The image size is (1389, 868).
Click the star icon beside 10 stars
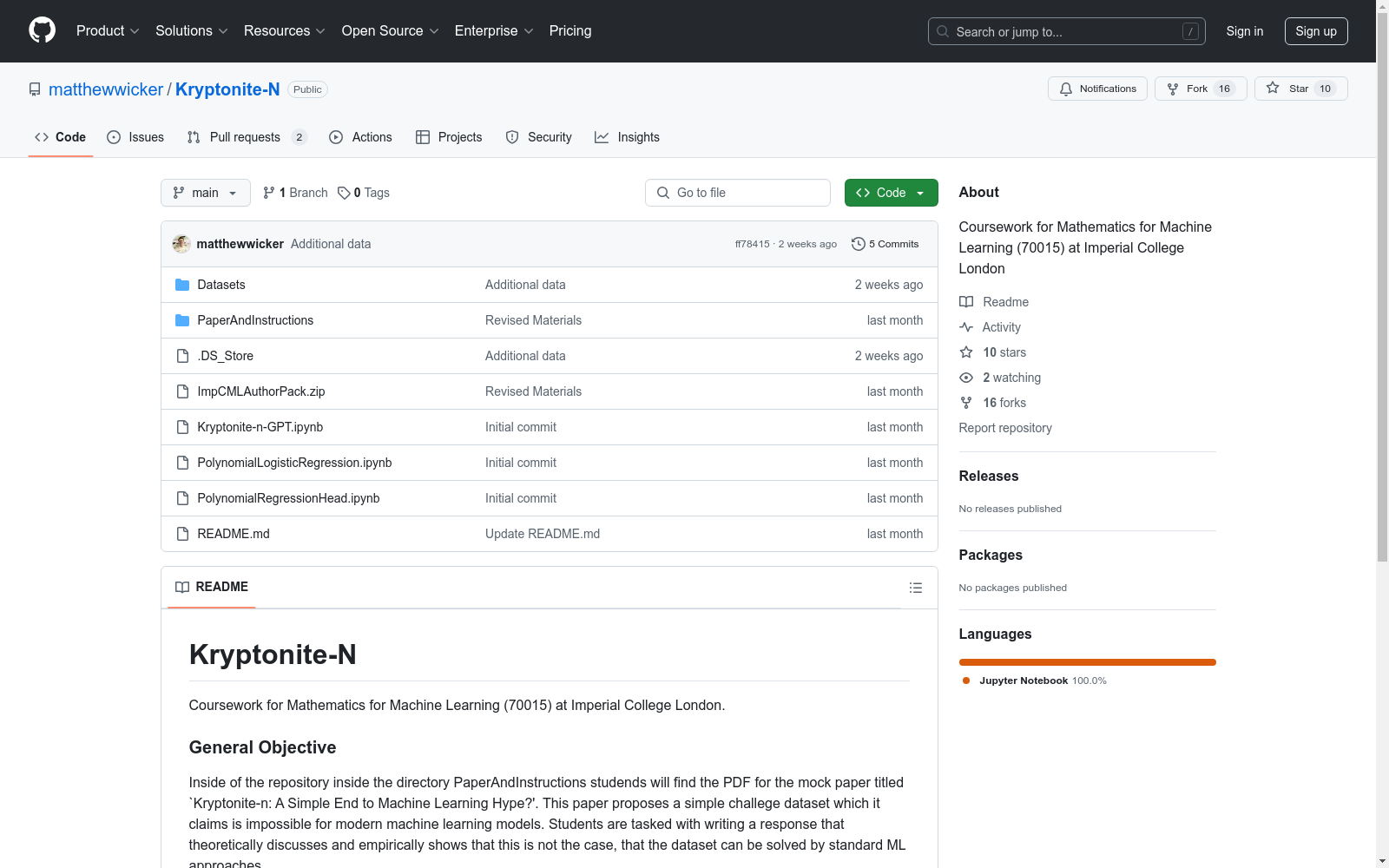click(x=966, y=352)
